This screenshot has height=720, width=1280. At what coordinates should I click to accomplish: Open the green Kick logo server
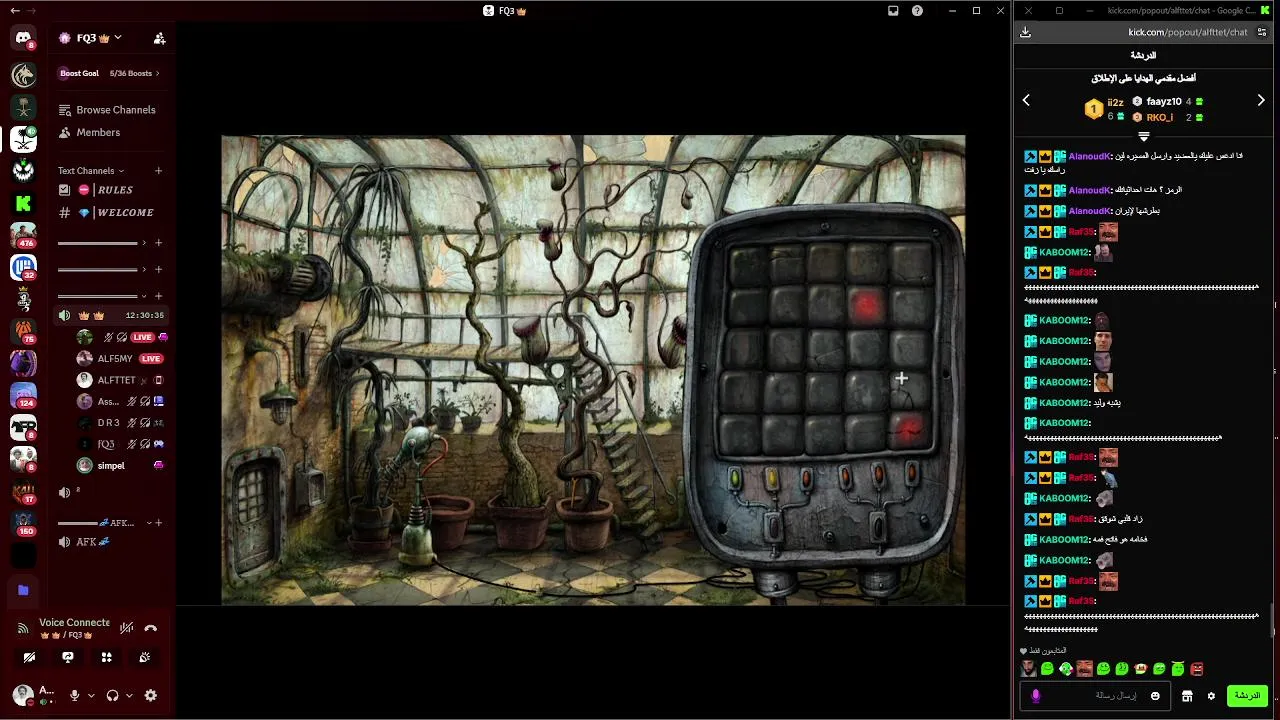pos(23,203)
